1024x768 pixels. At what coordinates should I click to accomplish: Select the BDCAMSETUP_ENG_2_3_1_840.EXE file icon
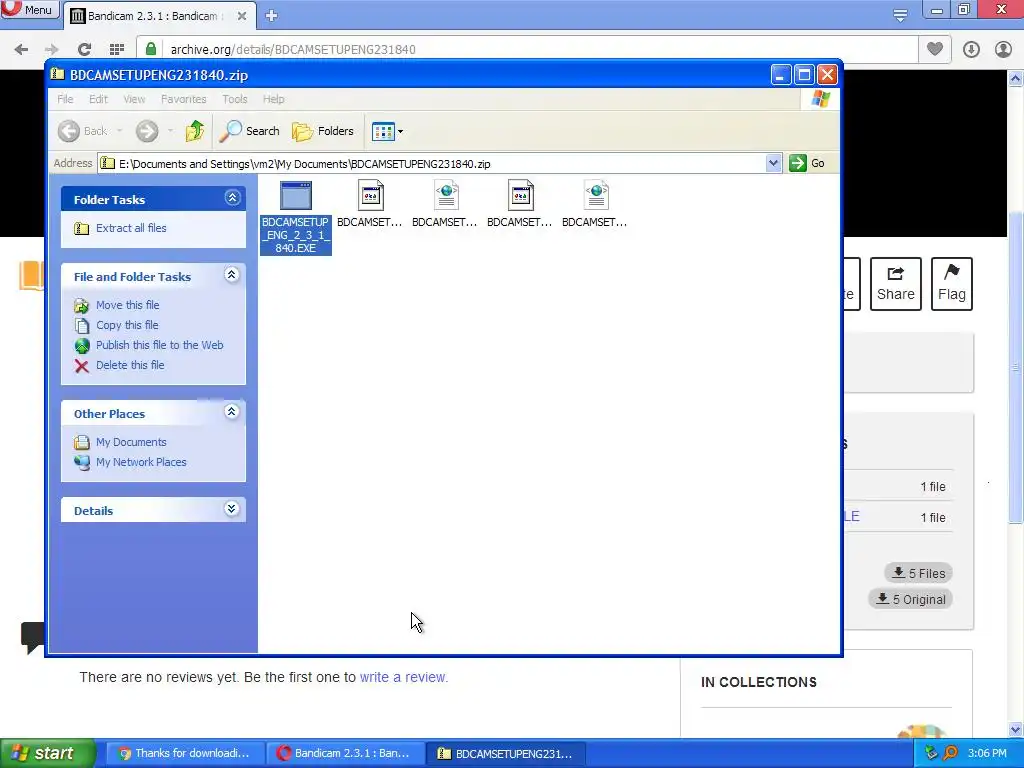pyautogui.click(x=296, y=195)
